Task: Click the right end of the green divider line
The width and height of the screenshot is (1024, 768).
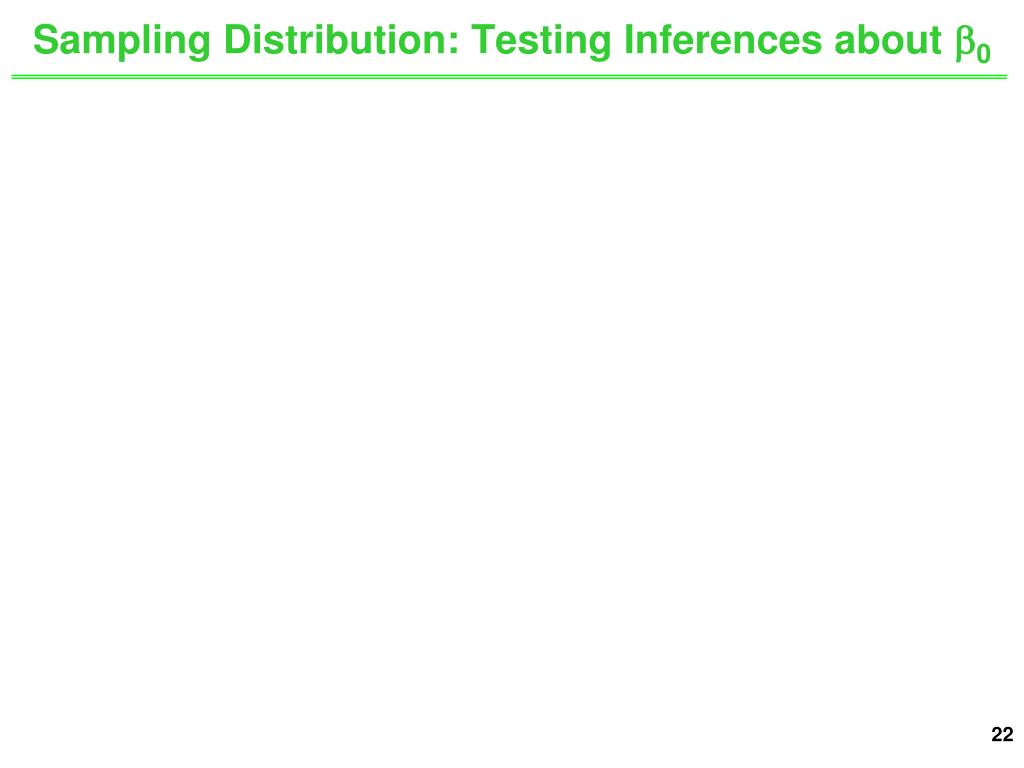Action: [x=1003, y=77]
